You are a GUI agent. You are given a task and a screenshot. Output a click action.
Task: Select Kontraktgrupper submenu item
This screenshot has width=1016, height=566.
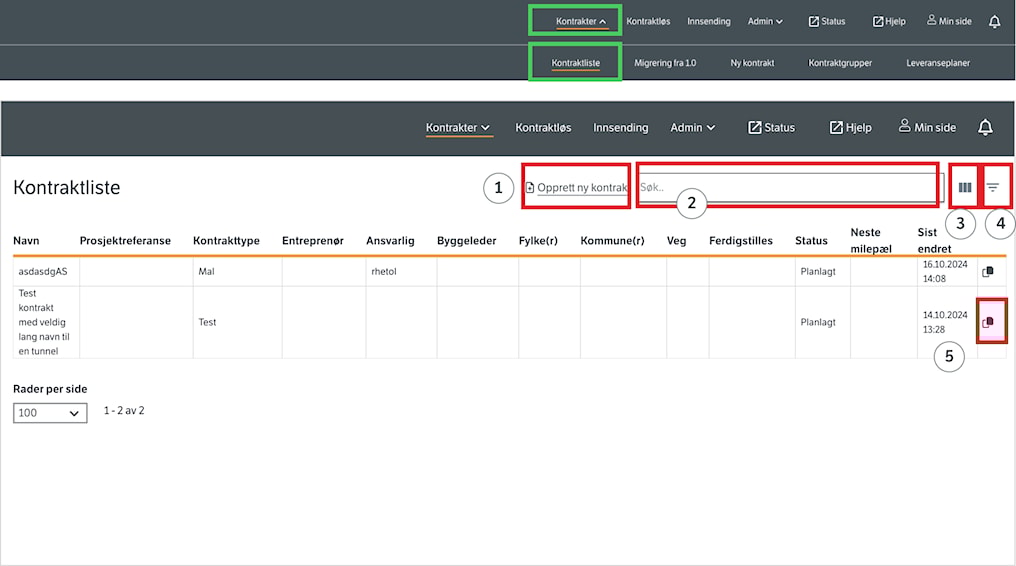840,63
